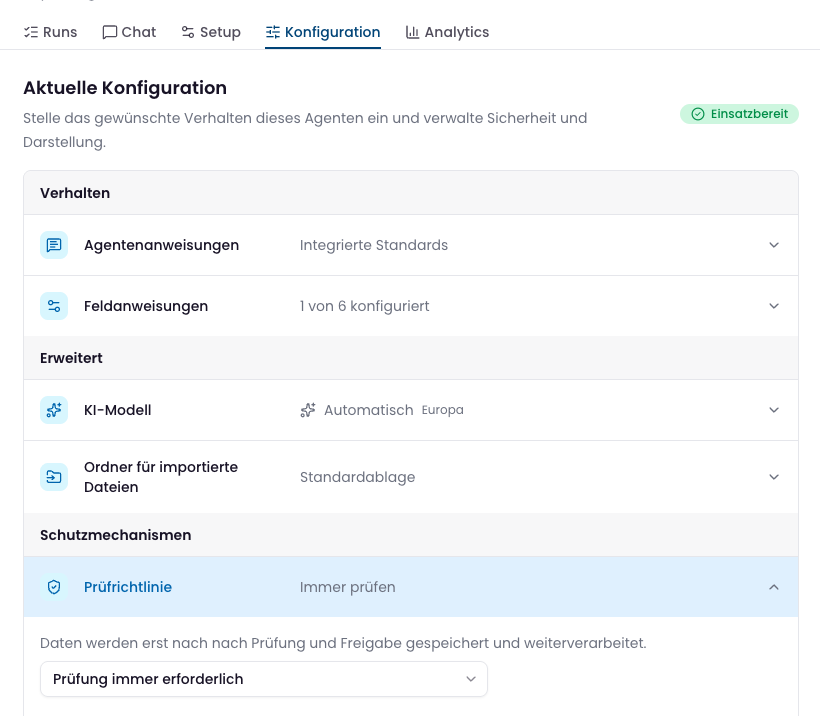Image resolution: width=820 pixels, height=716 pixels.
Task: Click the Prüfrichtlinie shield icon
Action: (54, 587)
